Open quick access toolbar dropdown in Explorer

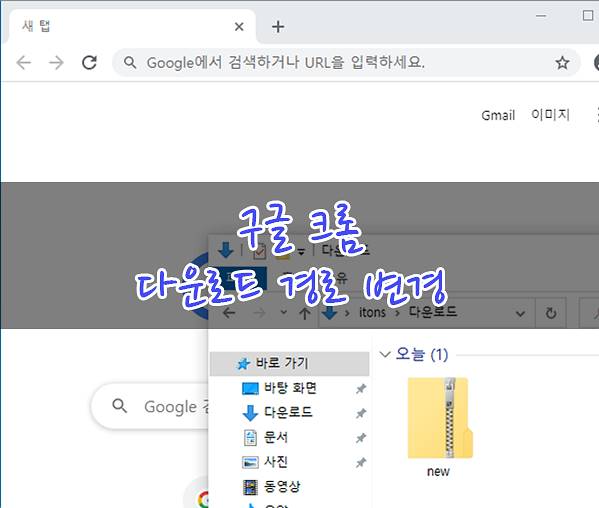click(x=301, y=251)
